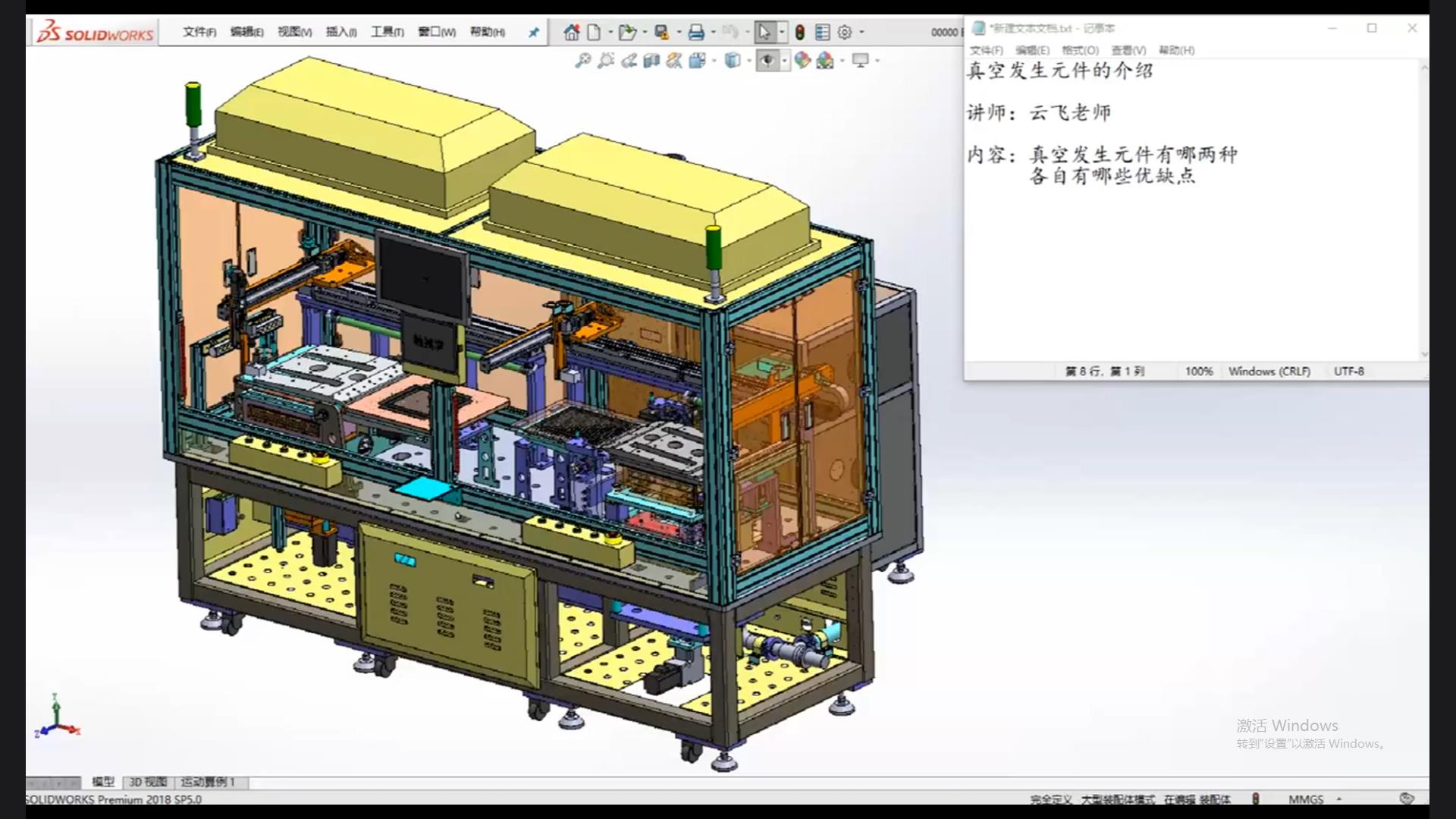This screenshot has height=819, width=1456.
Task: Open View Settings monitor icon
Action: [861, 61]
